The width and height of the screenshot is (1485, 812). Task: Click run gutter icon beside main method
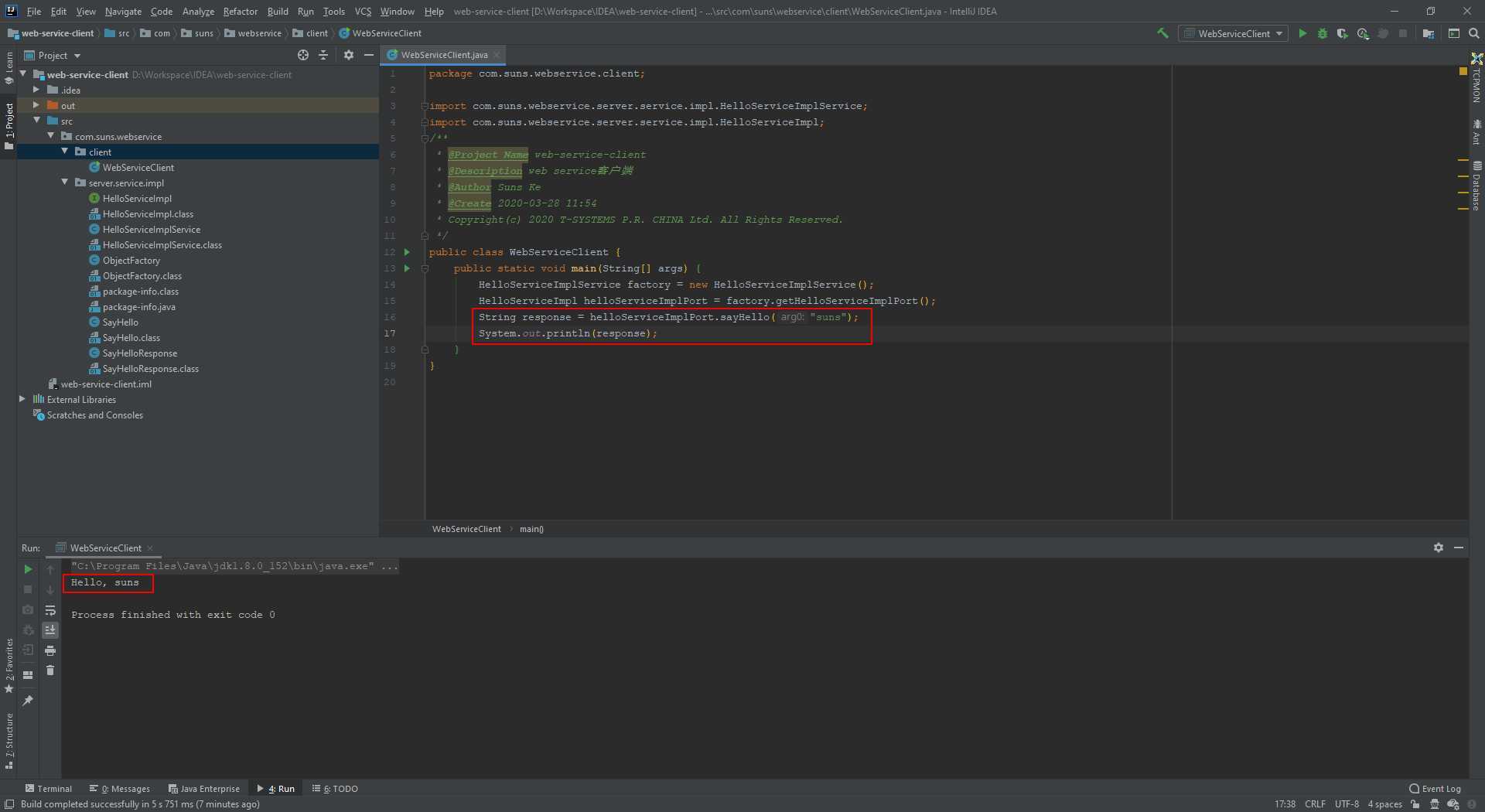(x=407, y=268)
